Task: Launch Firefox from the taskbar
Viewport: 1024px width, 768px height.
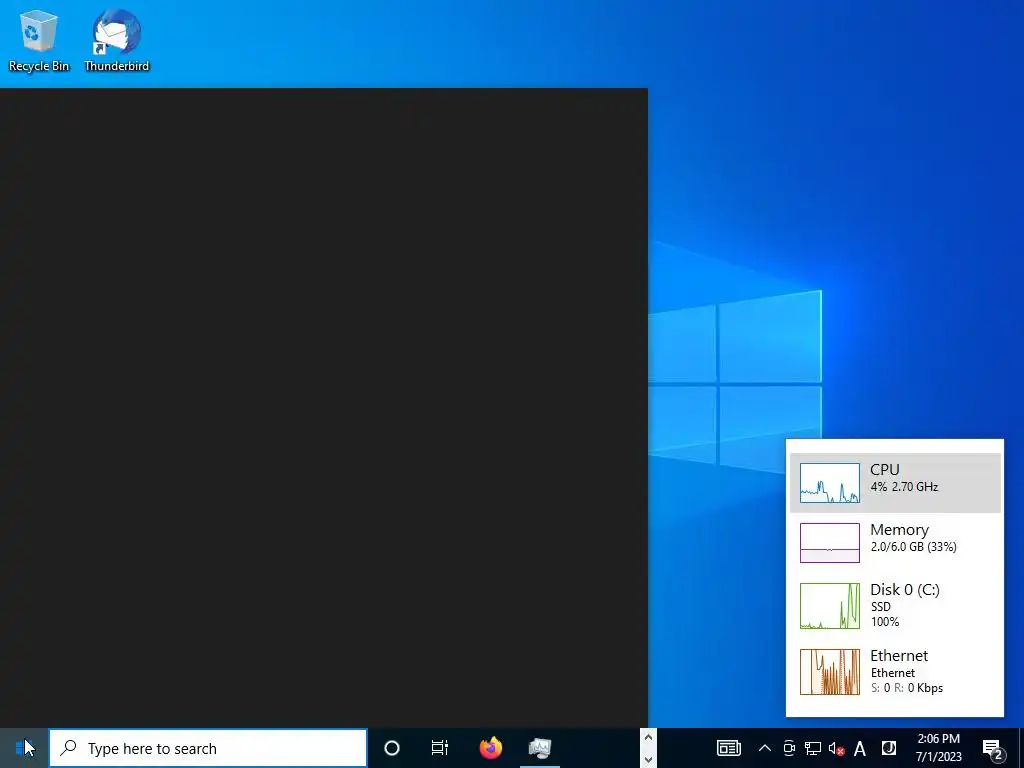Action: (x=490, y=748)
